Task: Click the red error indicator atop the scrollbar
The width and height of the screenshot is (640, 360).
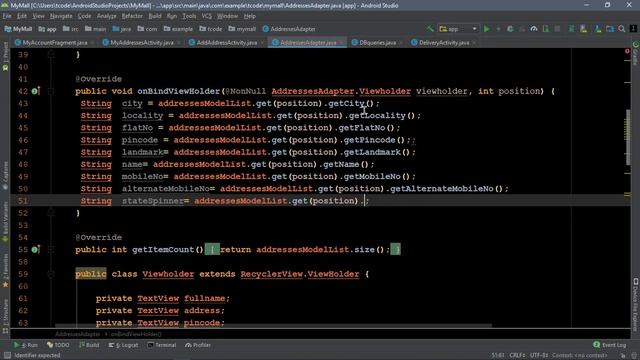Action: [627, 51]
